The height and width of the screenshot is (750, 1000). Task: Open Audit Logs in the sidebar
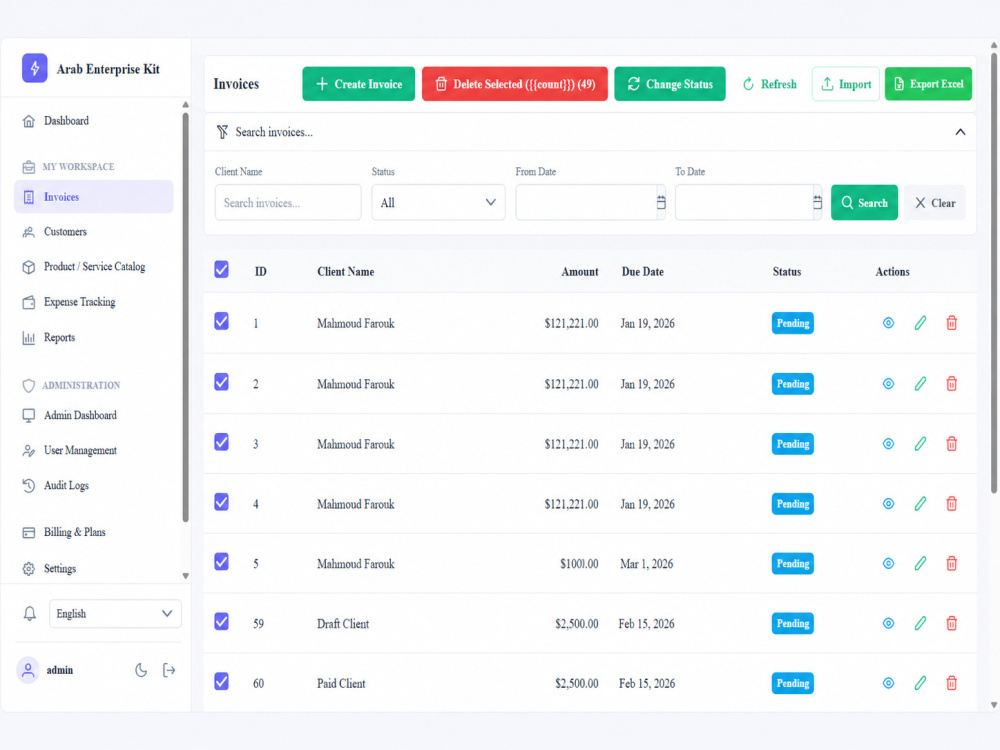(x=93, y=485)
